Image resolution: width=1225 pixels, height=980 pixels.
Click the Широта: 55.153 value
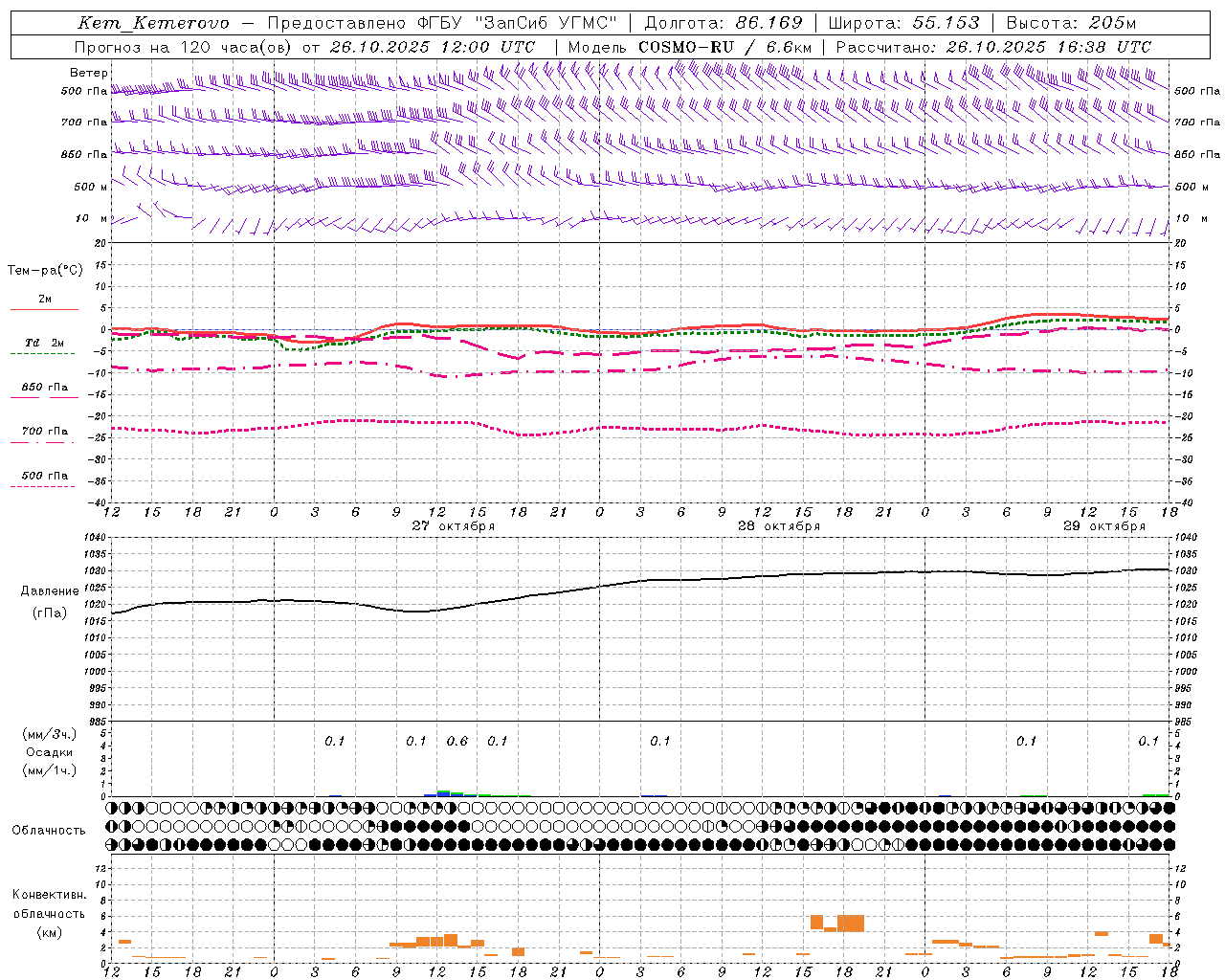click(x=904, y=23)
